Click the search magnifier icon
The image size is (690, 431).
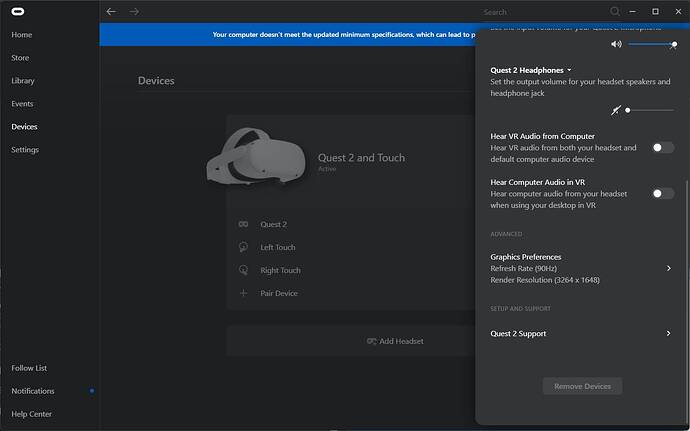pyautogui.click(x=615, y=12)
